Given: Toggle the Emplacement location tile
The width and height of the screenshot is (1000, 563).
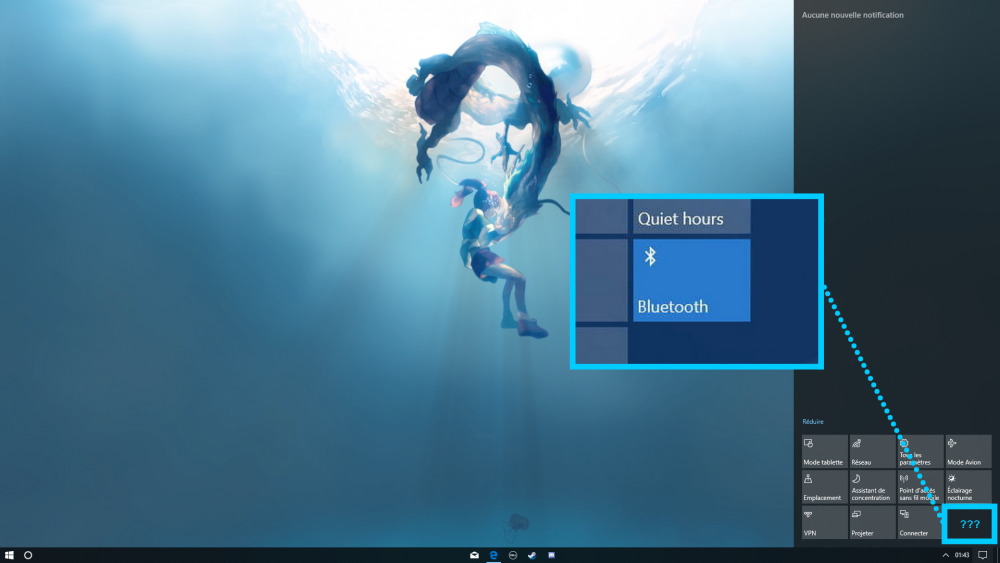Looking at the screenshot, I should [x=824, y=486].
